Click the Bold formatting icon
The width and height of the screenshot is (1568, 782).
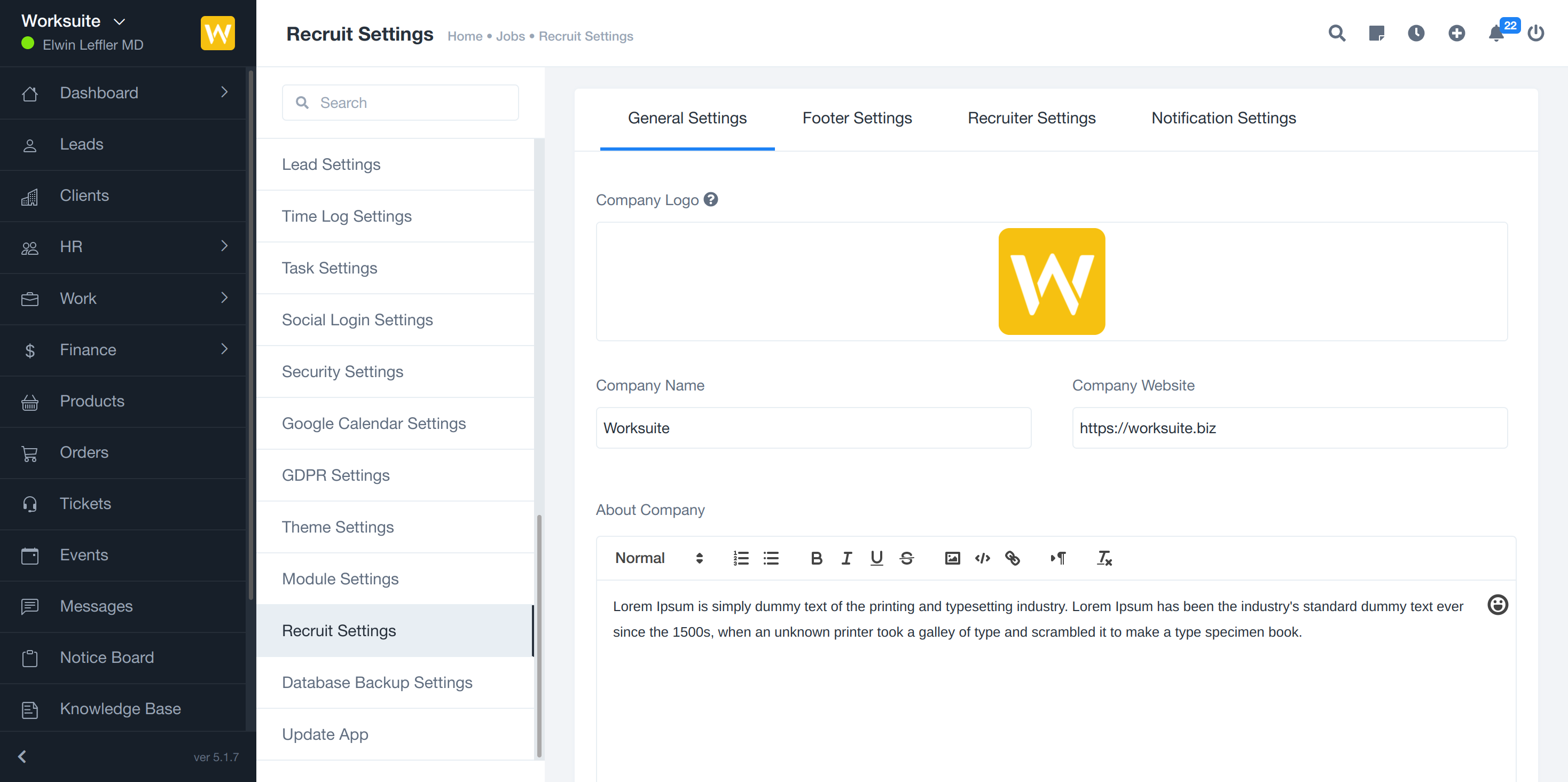tap(816, 558)
